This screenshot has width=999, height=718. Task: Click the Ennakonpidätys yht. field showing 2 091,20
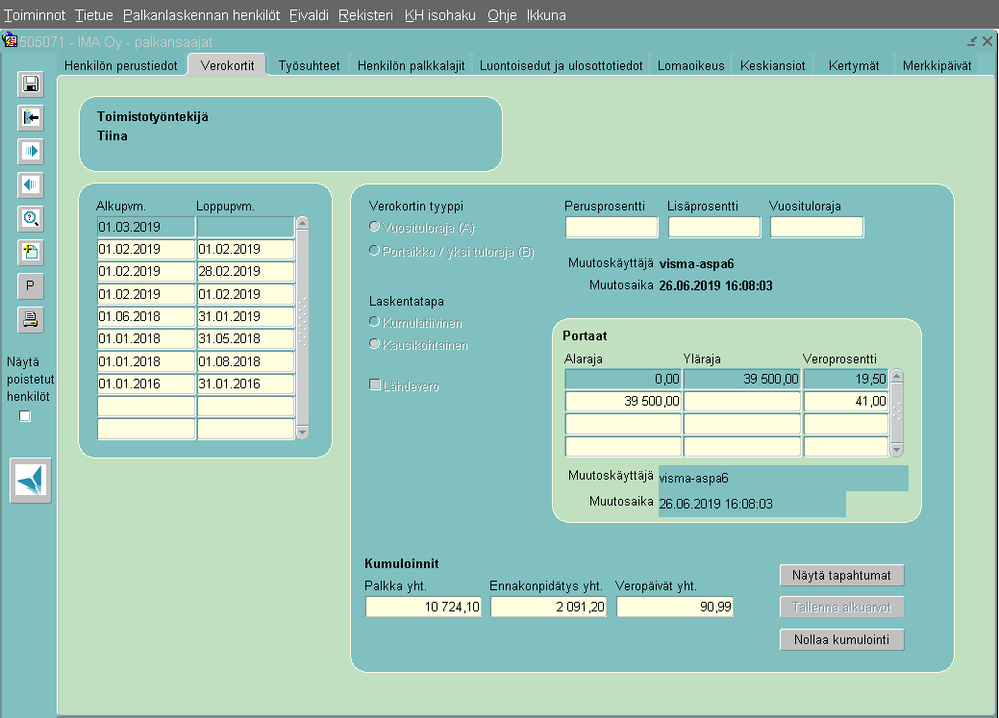[549, 607]
